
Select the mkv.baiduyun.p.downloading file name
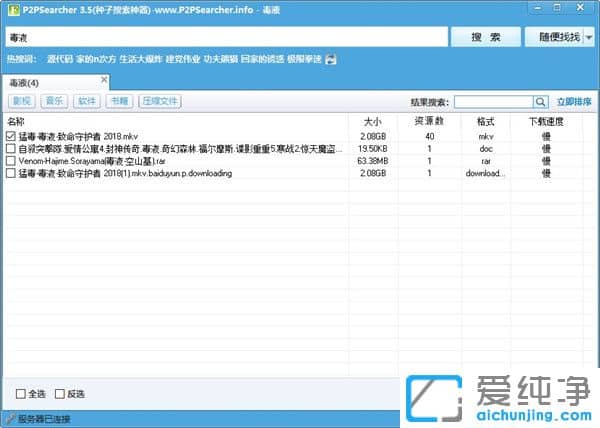tap(125, 173)
